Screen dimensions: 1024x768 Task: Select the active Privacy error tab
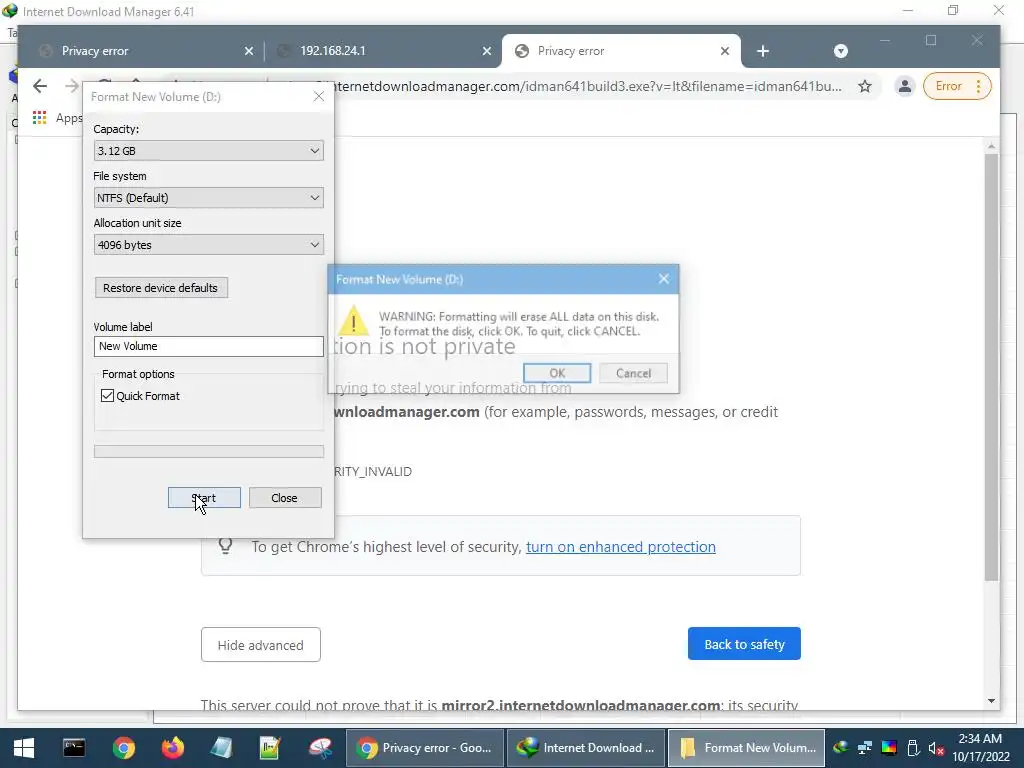[x=620, y=51]
